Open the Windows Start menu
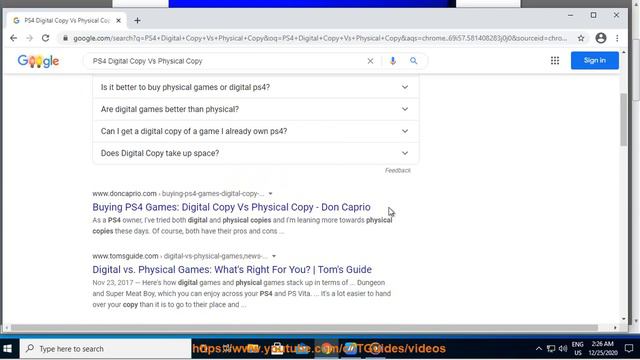The height and width of the screenshot is (360, 640). [7, 349]
